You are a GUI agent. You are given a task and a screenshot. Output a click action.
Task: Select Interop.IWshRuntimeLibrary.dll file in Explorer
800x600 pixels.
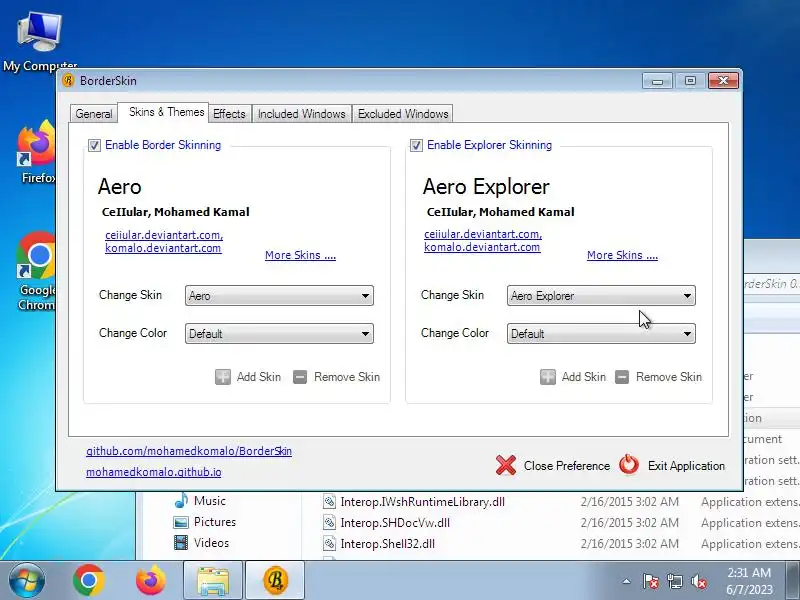click(422, 502)
